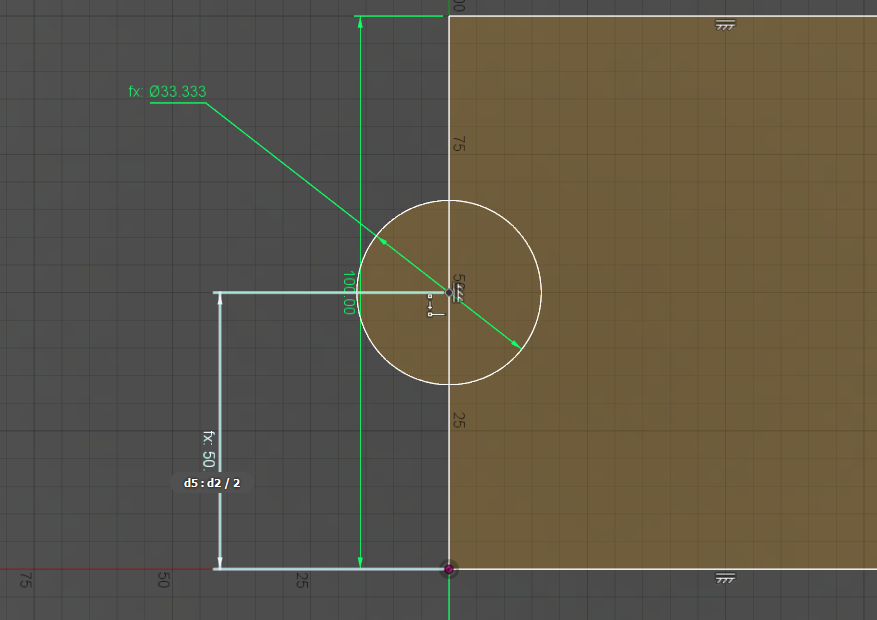Click the fx: Ø33.333 diameter dimension label
This screenshot has height=620, width=877.
pos(166,91)
